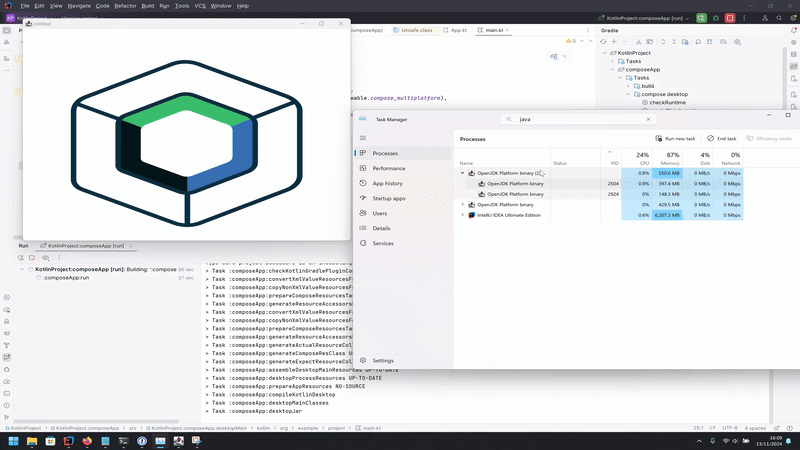Open the VCS menu
This screenshot has width=800, height=450.
(x=200, y=6)
